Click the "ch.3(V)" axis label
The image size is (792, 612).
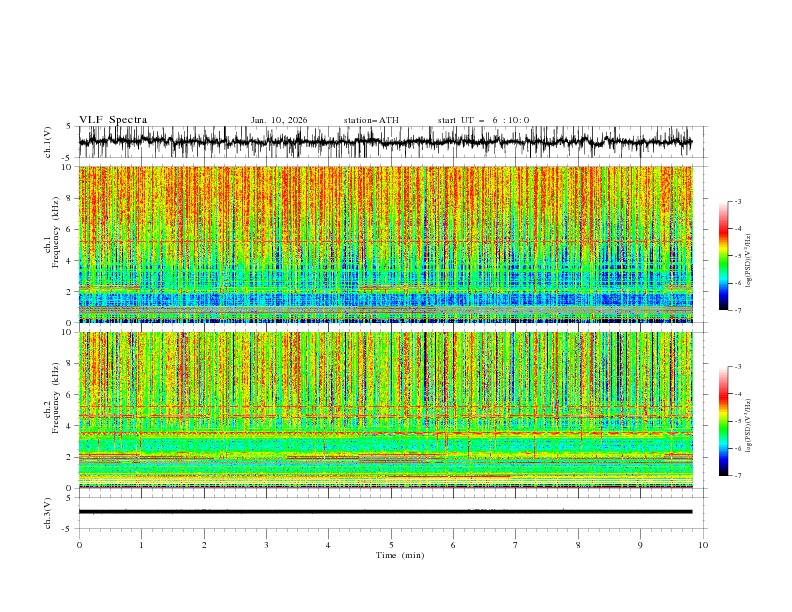coord(48,513)
